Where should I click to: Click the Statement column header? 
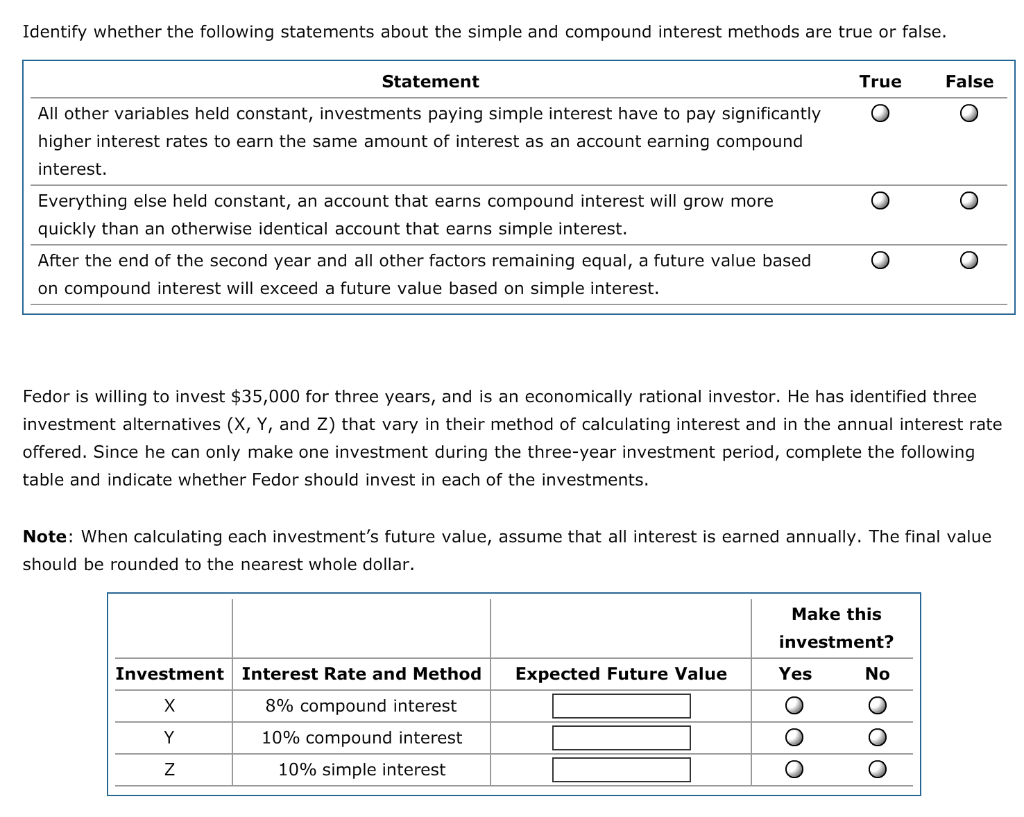430,81
